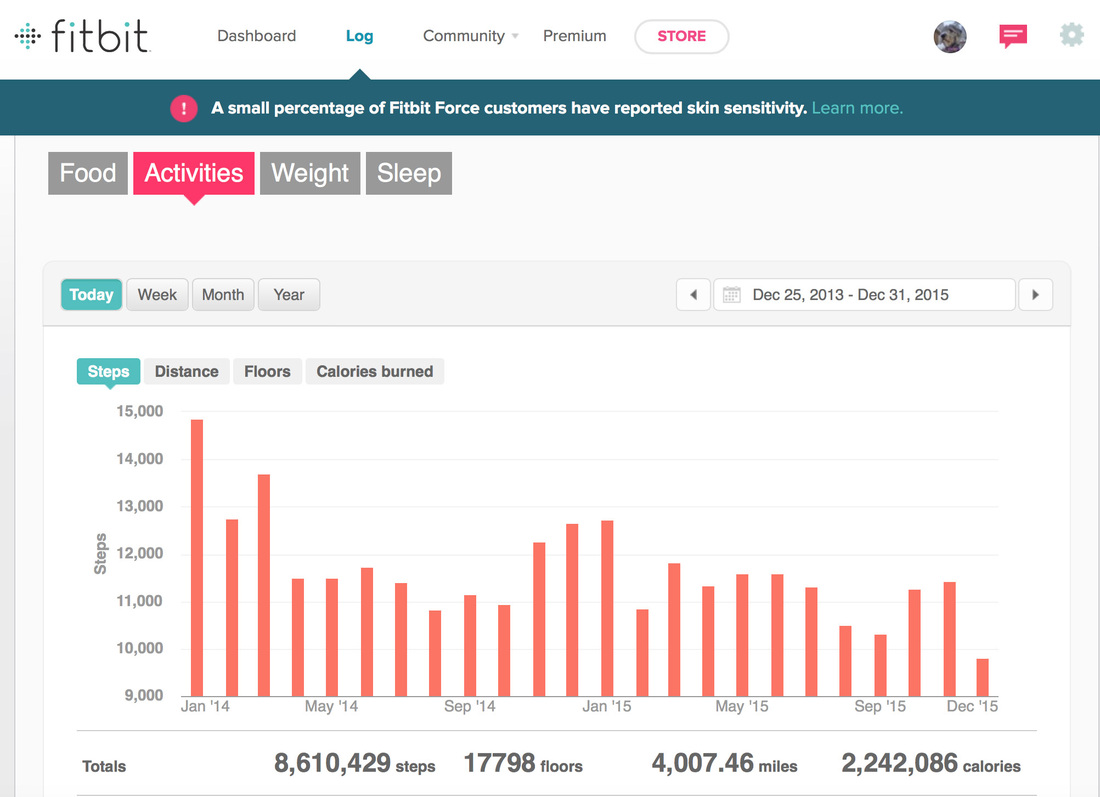Select the Year time range
The image size is (1100, 797).
289,295
